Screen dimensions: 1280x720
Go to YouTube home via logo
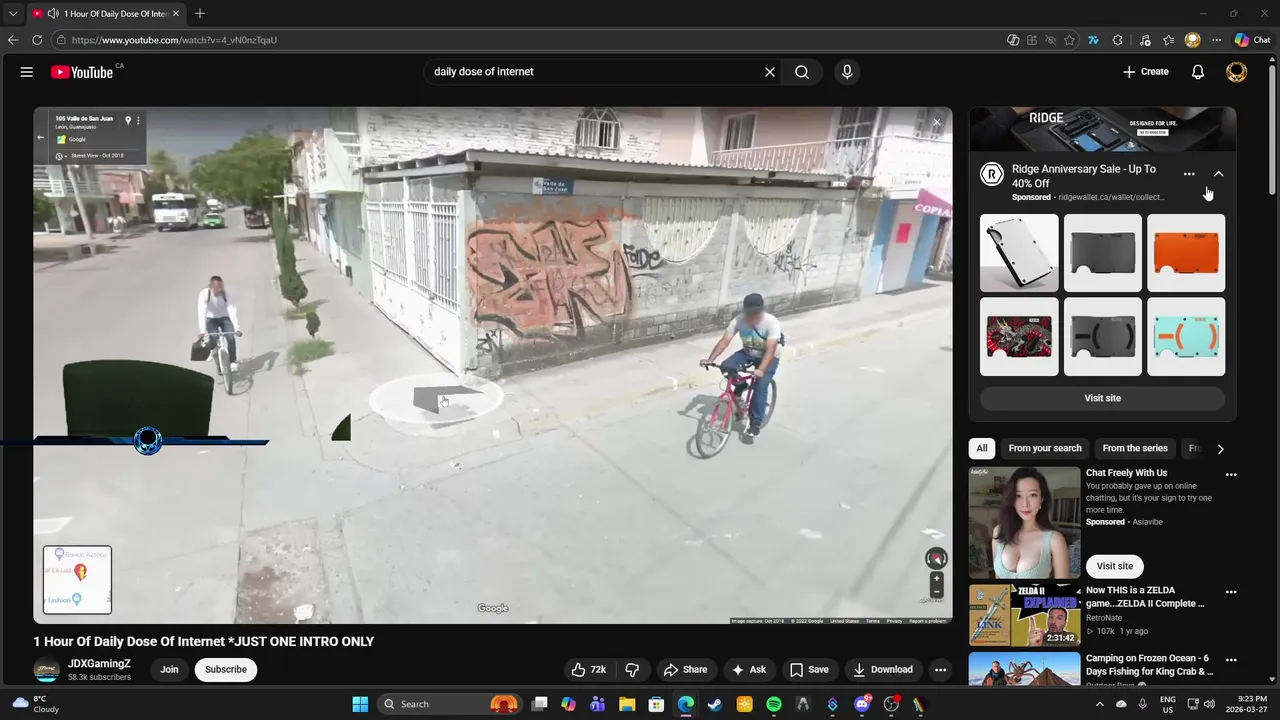point(83,72)
